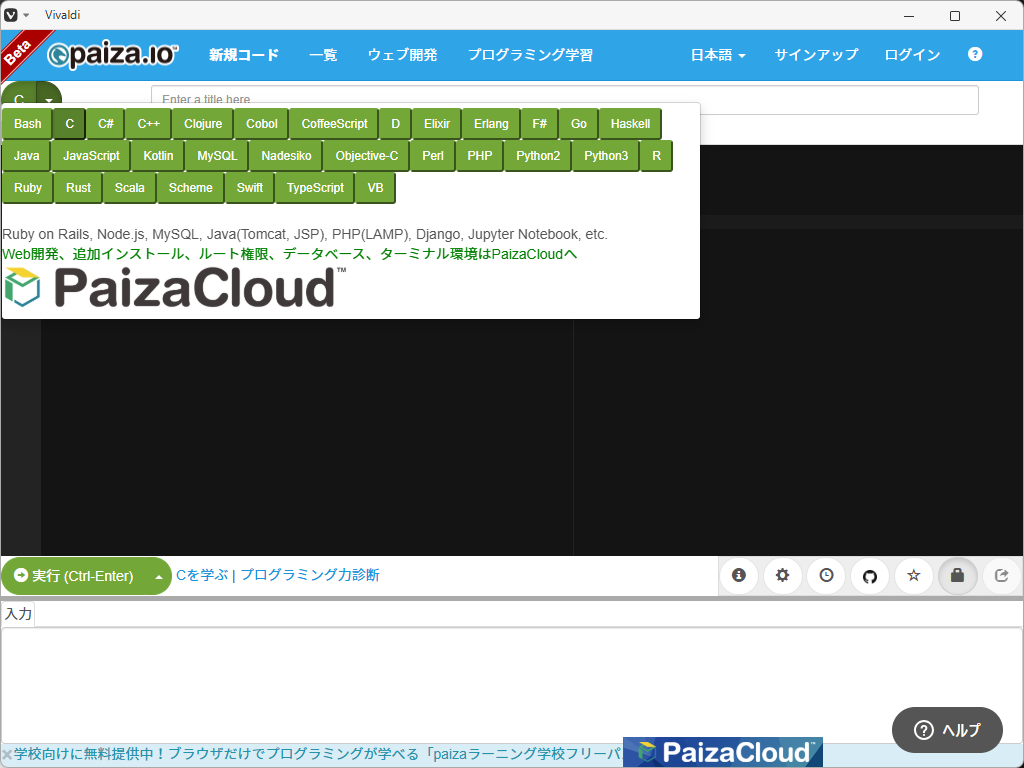Open the history clock icon
1024x768 pixels.
pyautogui.click(x=826, y=575)
